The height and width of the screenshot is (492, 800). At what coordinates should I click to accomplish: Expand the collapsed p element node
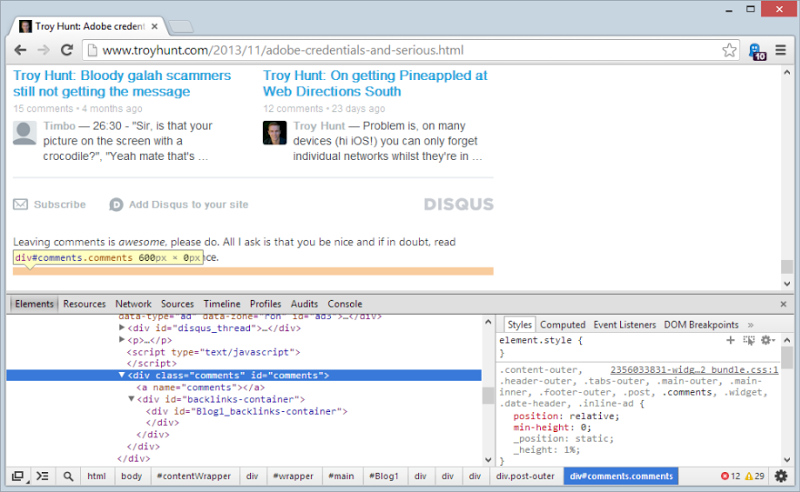[121, 339]
